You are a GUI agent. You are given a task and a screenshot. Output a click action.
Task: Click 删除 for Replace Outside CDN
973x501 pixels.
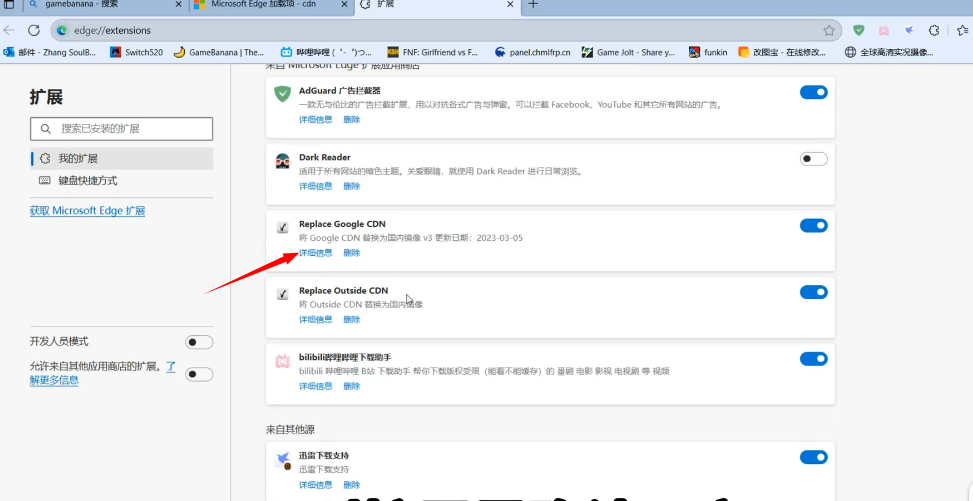(x=351, y=319)
